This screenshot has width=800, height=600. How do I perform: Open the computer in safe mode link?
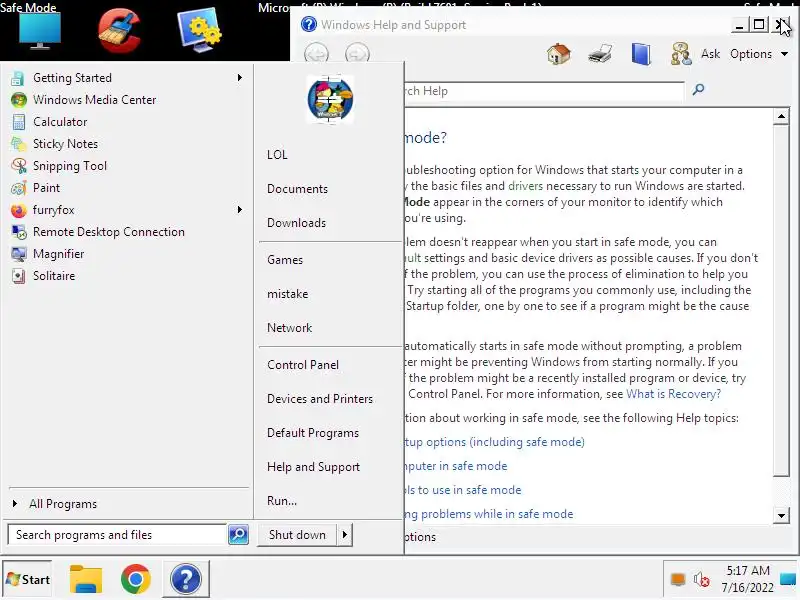(456, 466)
